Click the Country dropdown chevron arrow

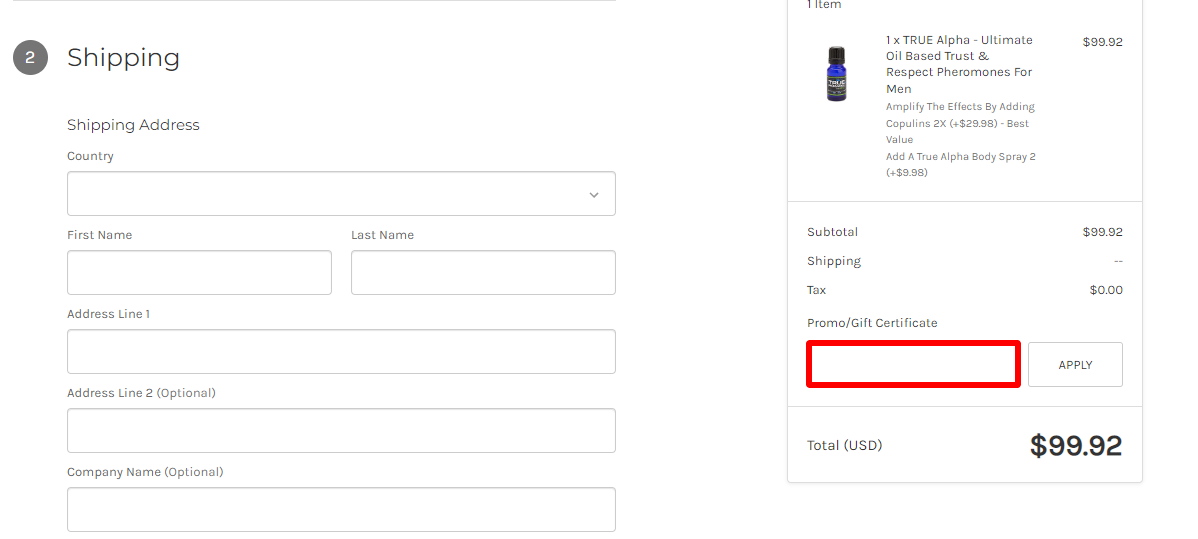click(594, 195)
